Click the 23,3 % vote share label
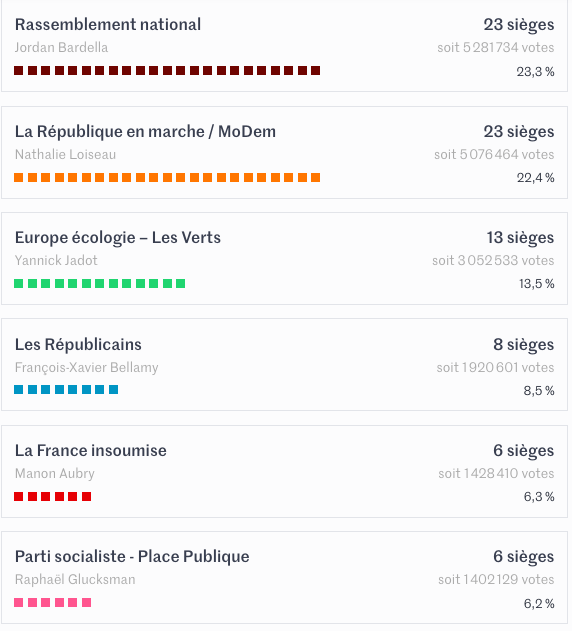 535,72
